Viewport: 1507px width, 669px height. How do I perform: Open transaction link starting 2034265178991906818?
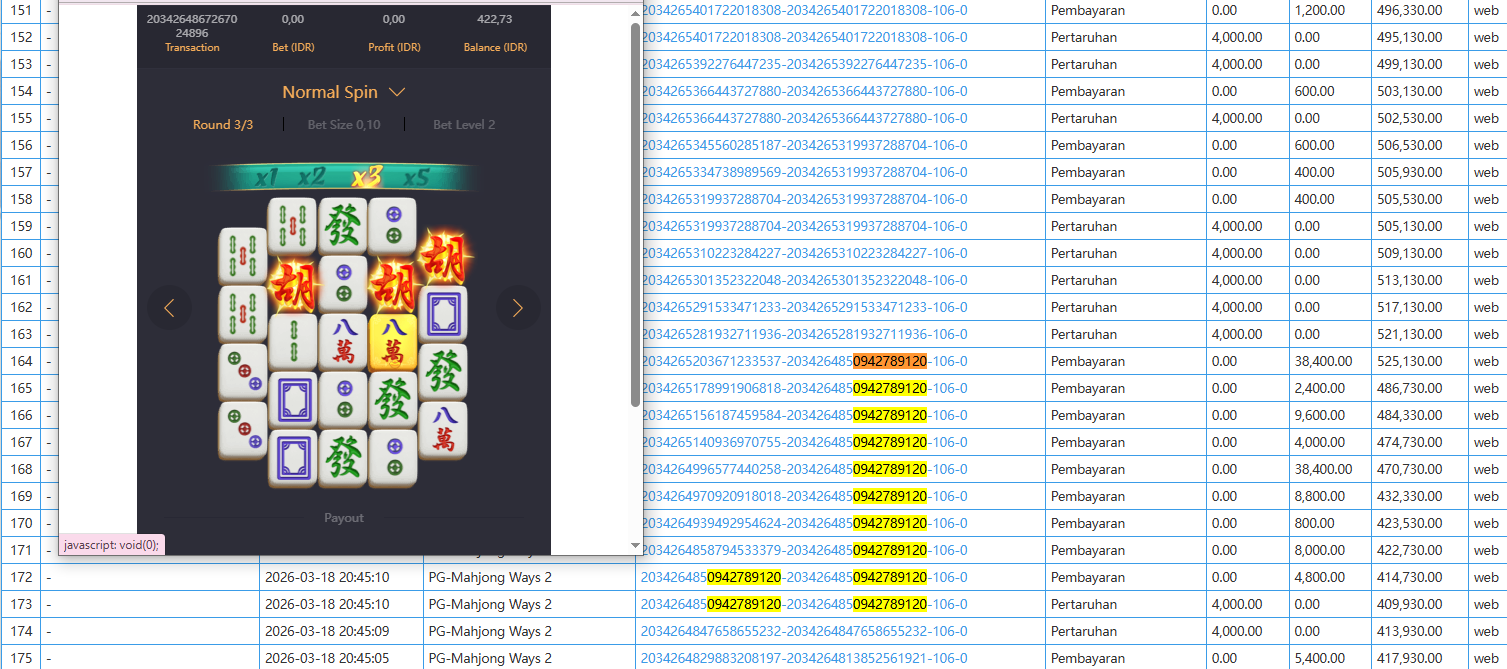coord(804,388)
